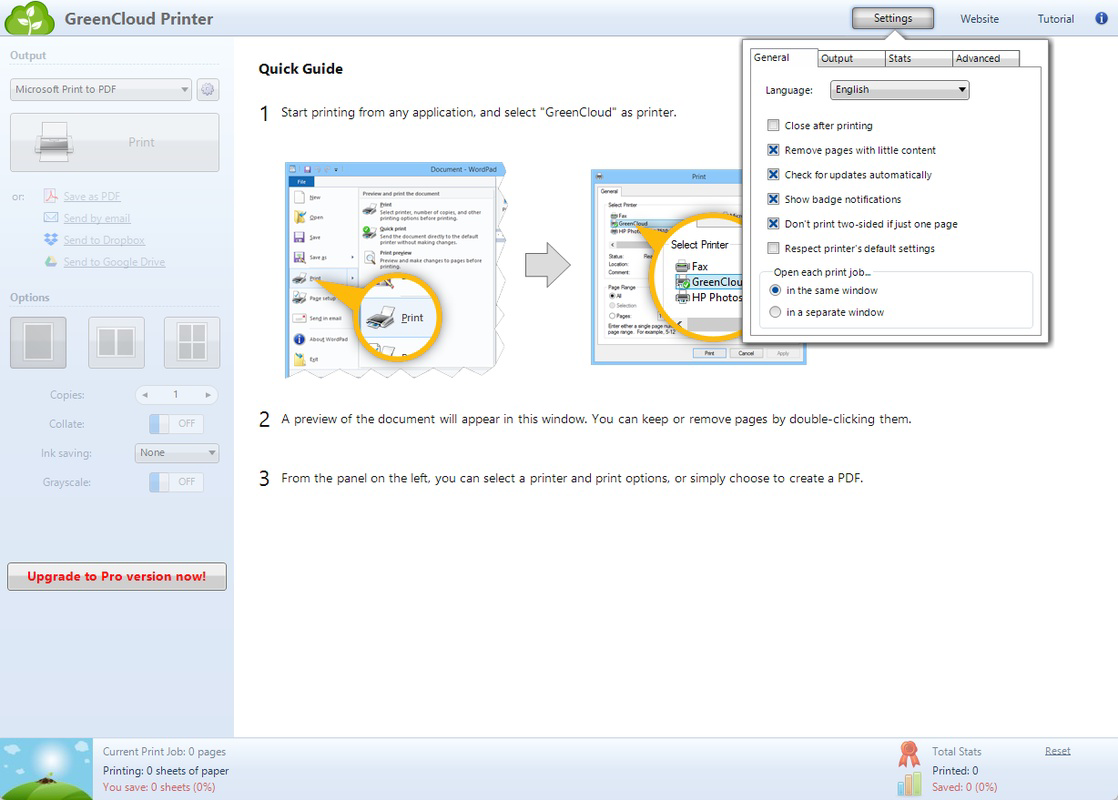Open the Language dropdown
The image size is (1118, 800).
(900, 90)
